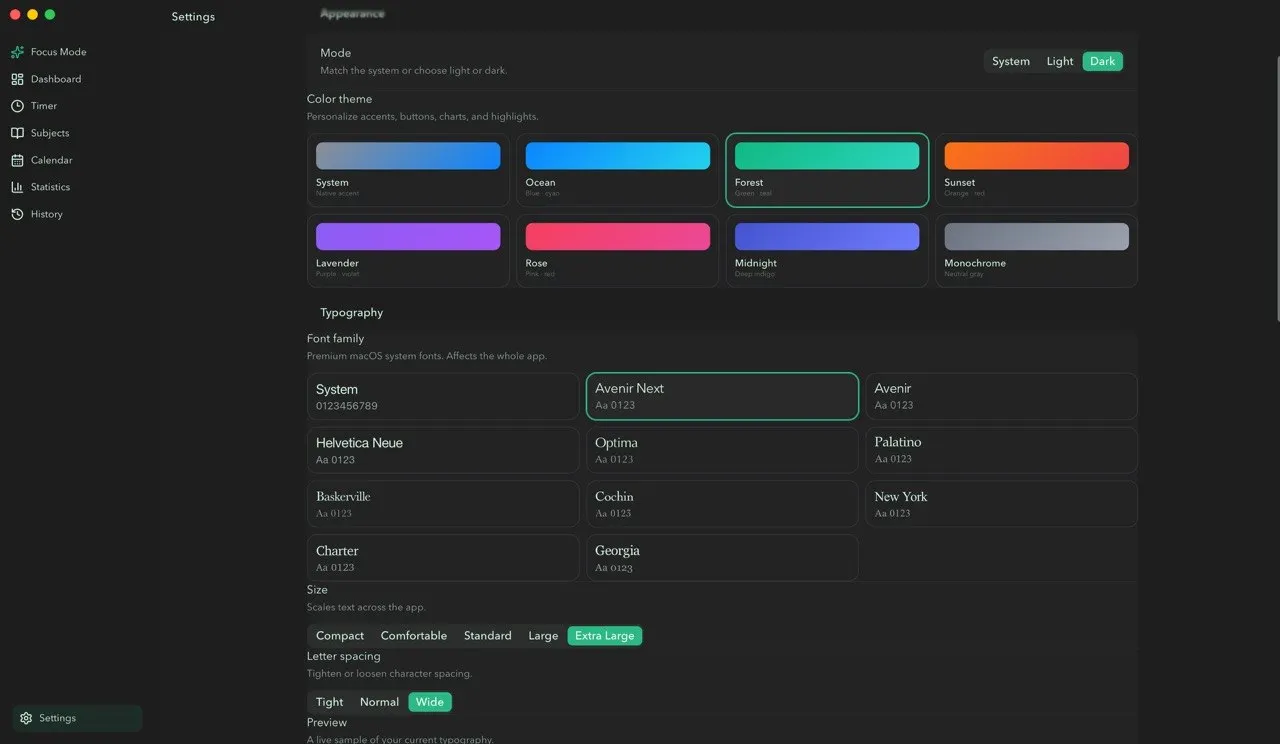
Task: Click the Focus Mode sparkle icon
Action: tap(17, 52)
